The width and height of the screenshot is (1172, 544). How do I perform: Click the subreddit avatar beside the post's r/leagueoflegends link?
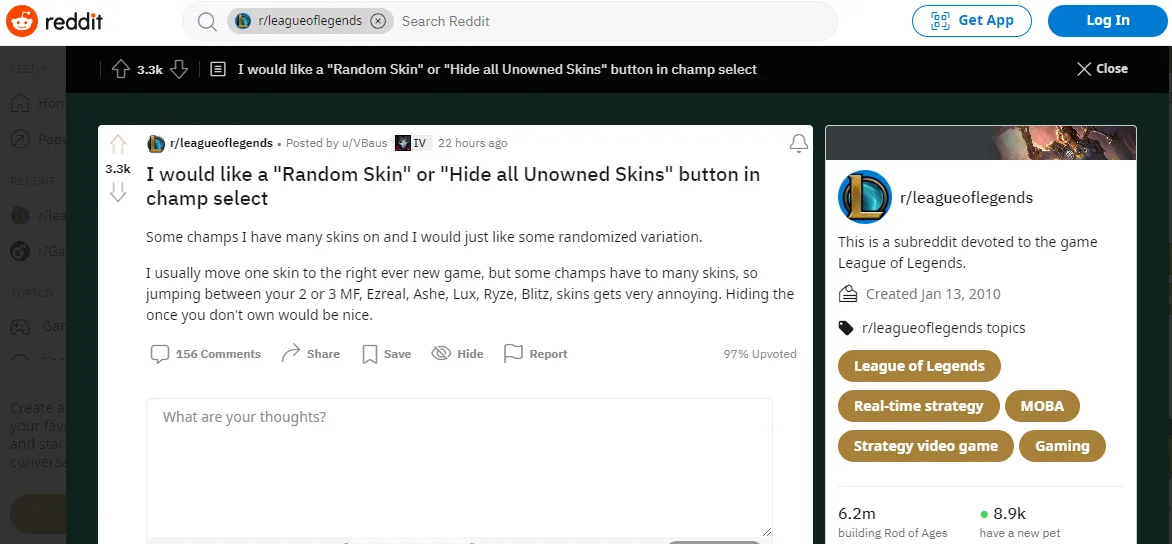(155, 143)
